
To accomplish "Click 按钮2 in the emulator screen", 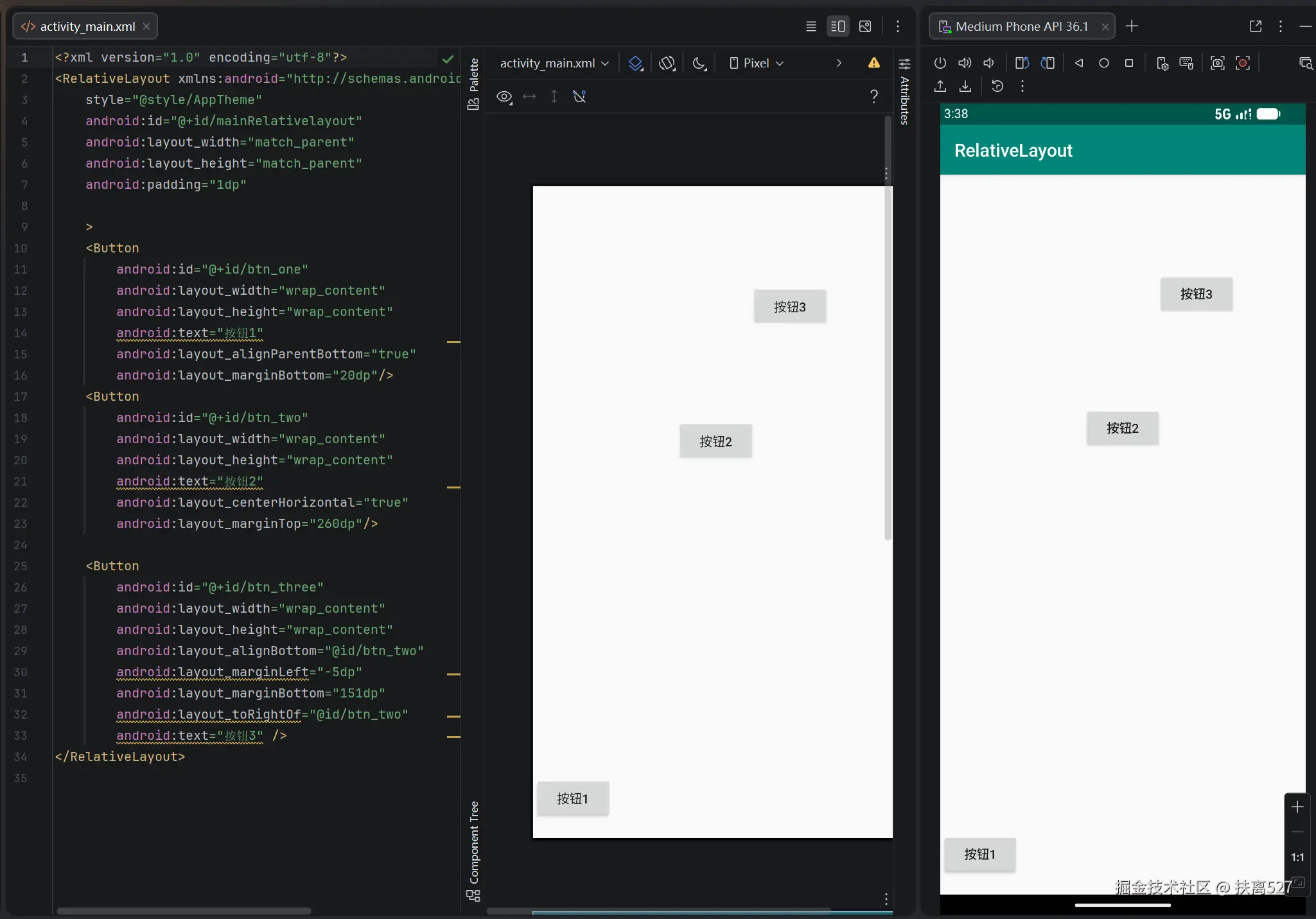I will pos(1122,428).
